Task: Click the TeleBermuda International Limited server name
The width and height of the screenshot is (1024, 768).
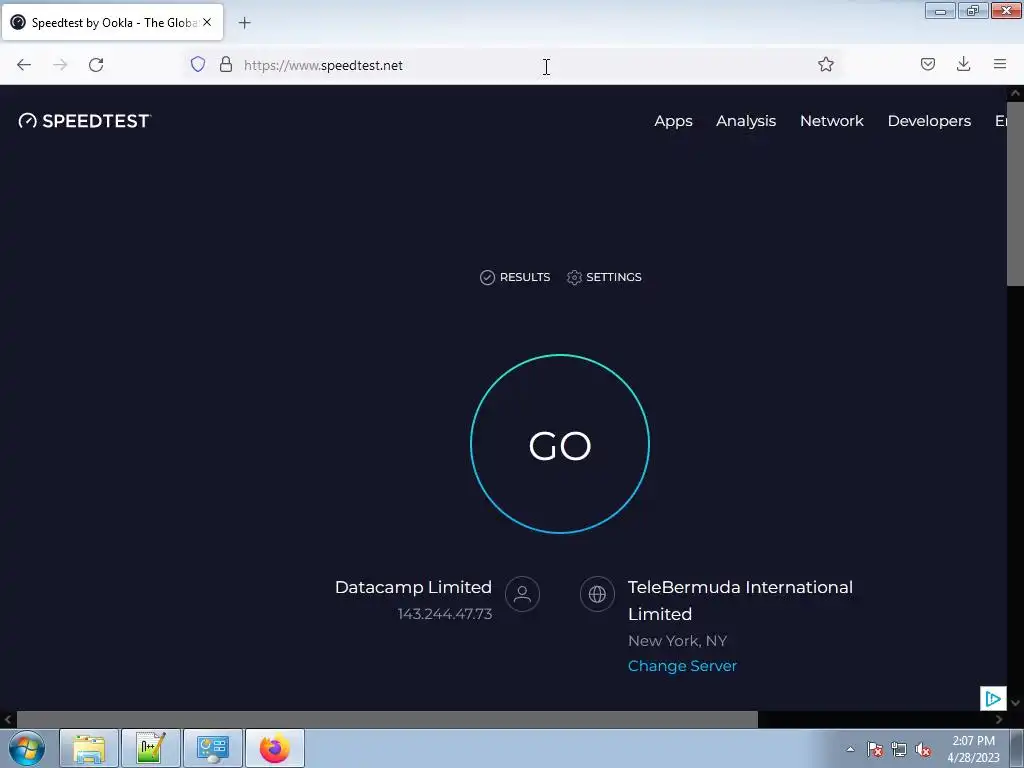Action: tap(741, 600)
